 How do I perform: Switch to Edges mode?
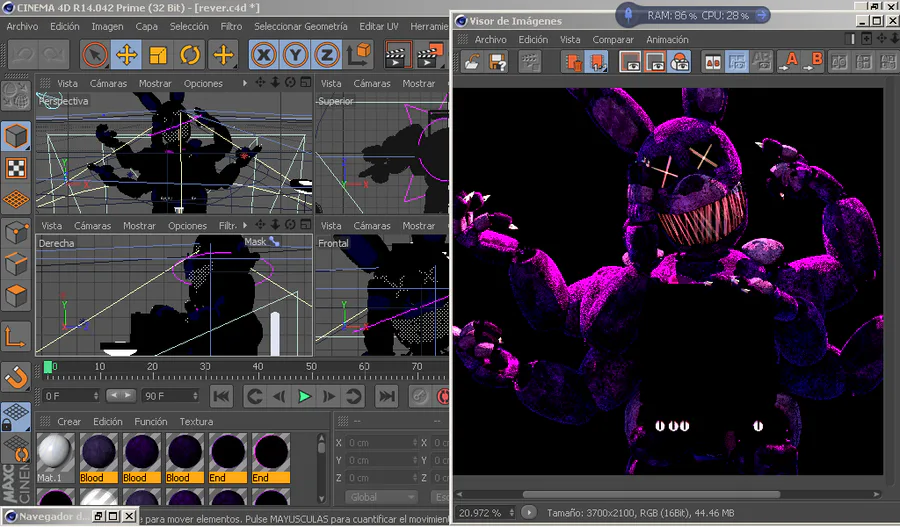point(15,264)
